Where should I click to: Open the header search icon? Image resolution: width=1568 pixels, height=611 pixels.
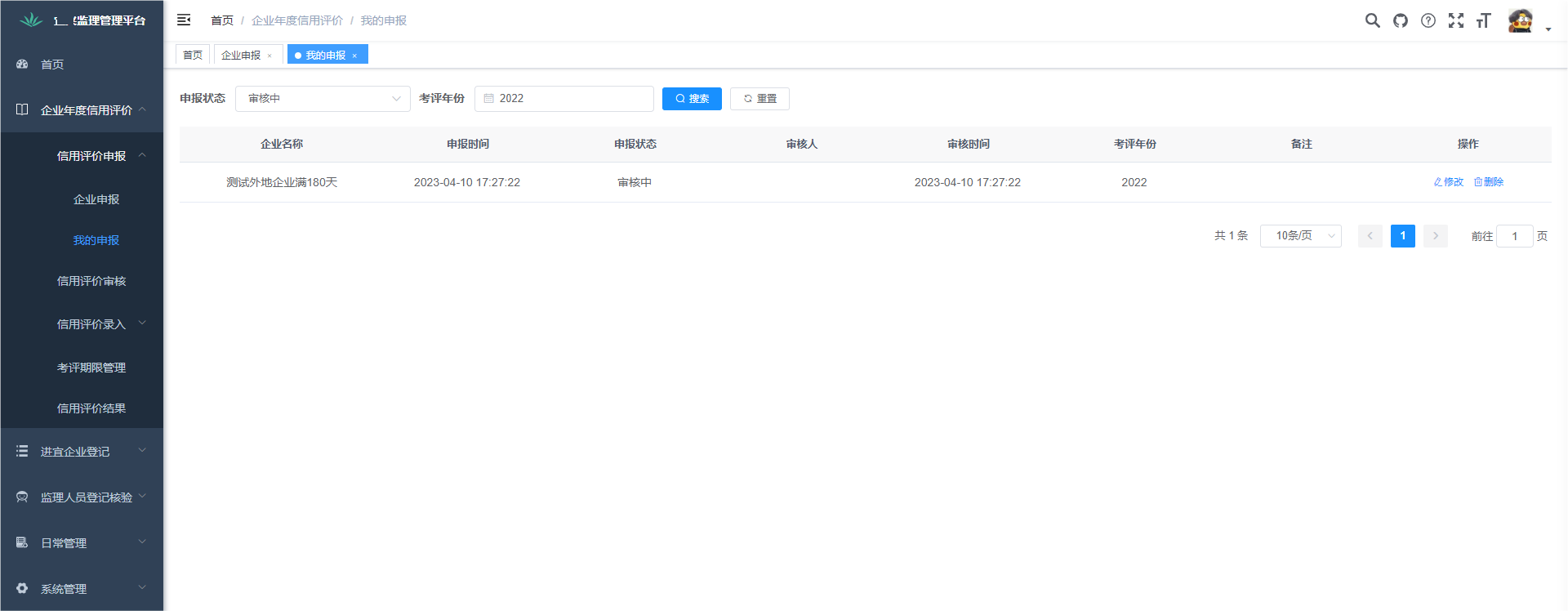click(1372, 20)
